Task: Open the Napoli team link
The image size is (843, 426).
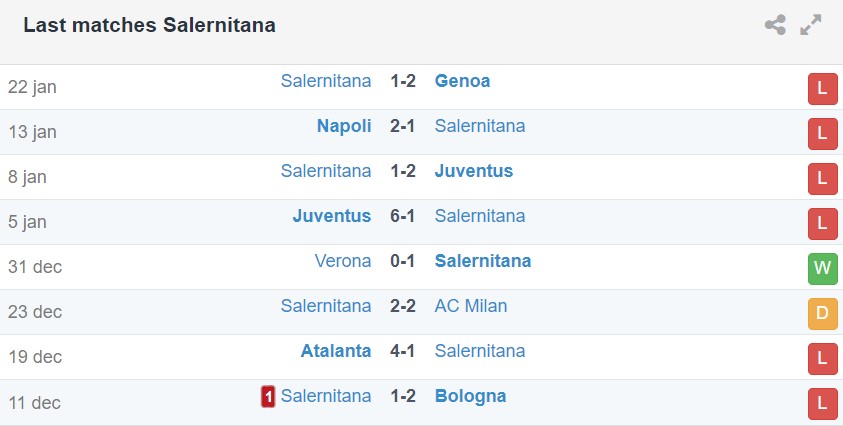Action: (344, 126)
